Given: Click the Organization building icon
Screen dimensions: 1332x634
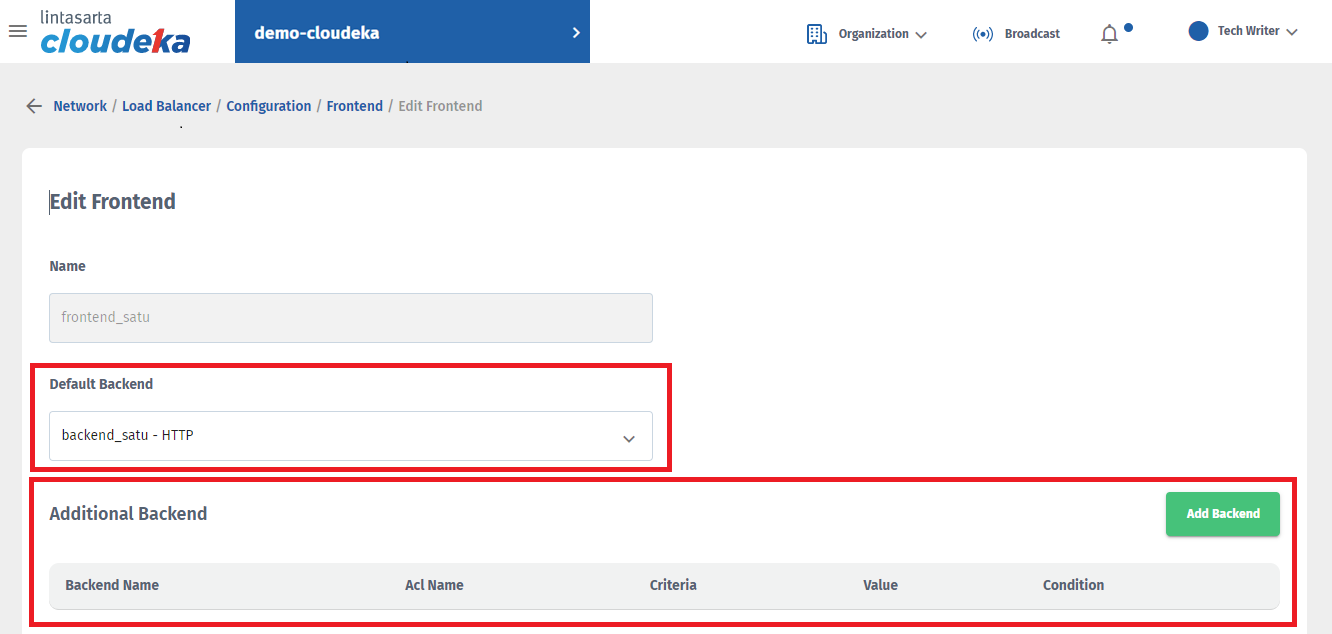Looking at the screenshot, I should pyautogui.click(x=817, y=34).
